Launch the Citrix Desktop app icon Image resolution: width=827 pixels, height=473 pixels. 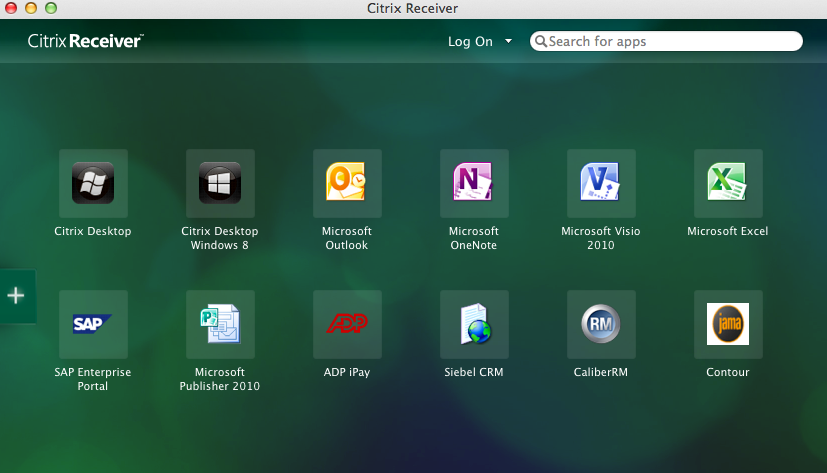(x=93, y=183)
